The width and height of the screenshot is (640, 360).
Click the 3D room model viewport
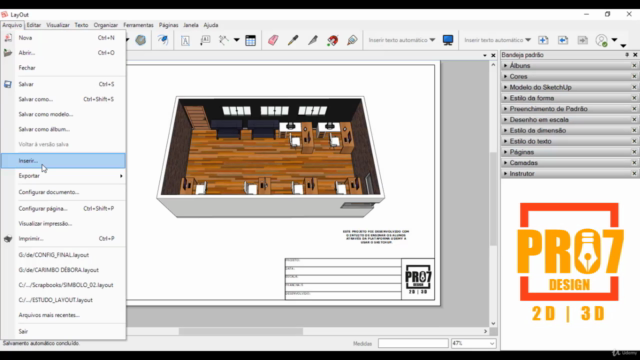point(270,157)
